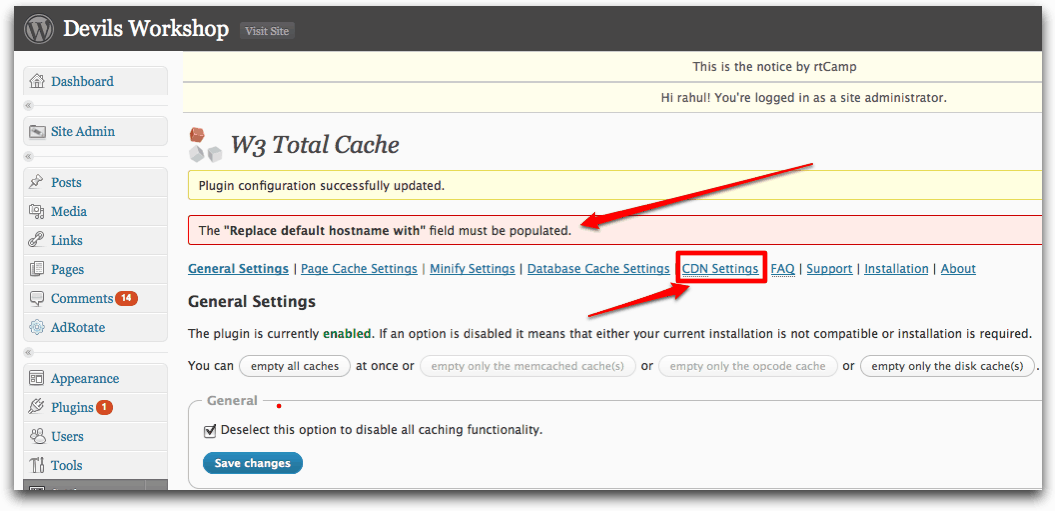
Task: Switch to Page Cache Settings tab
Action: [x=359, y=269]
